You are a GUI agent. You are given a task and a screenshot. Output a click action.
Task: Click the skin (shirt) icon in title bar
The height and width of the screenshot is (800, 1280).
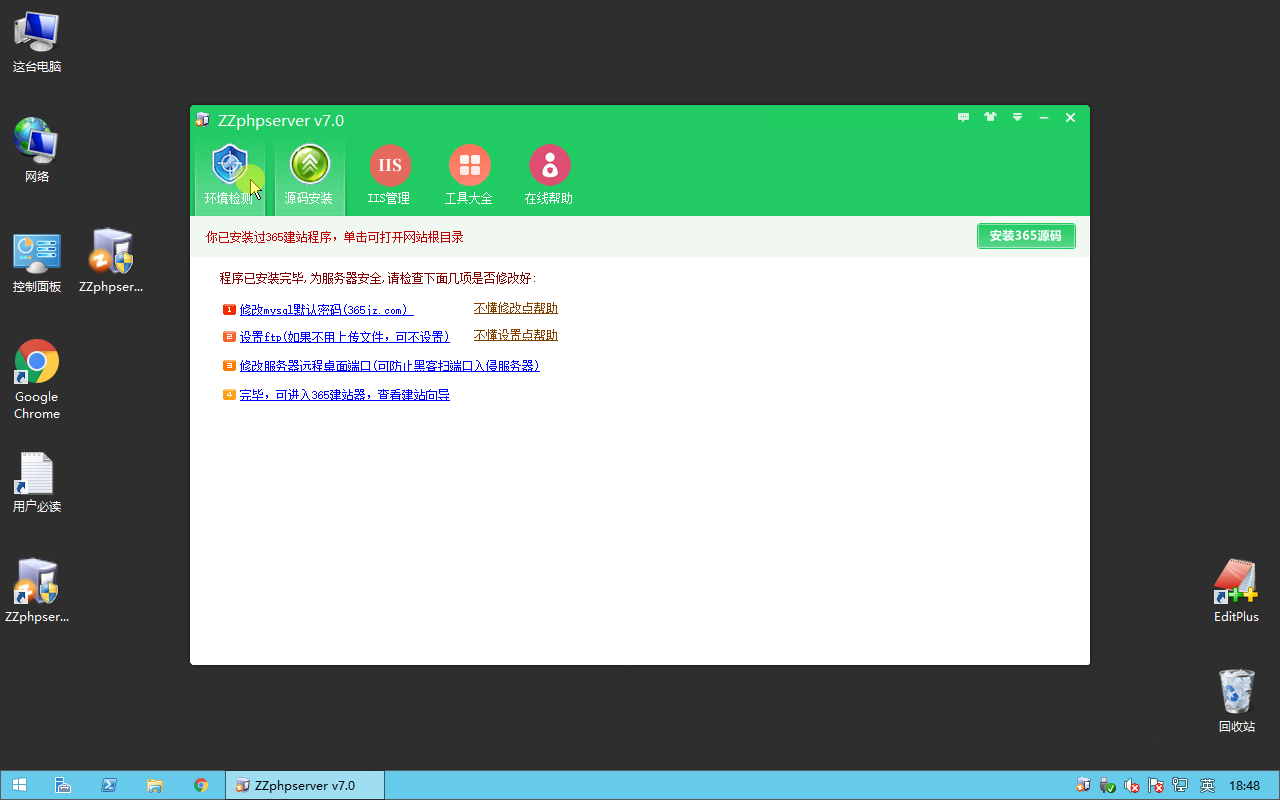click(x=990, y=117)
